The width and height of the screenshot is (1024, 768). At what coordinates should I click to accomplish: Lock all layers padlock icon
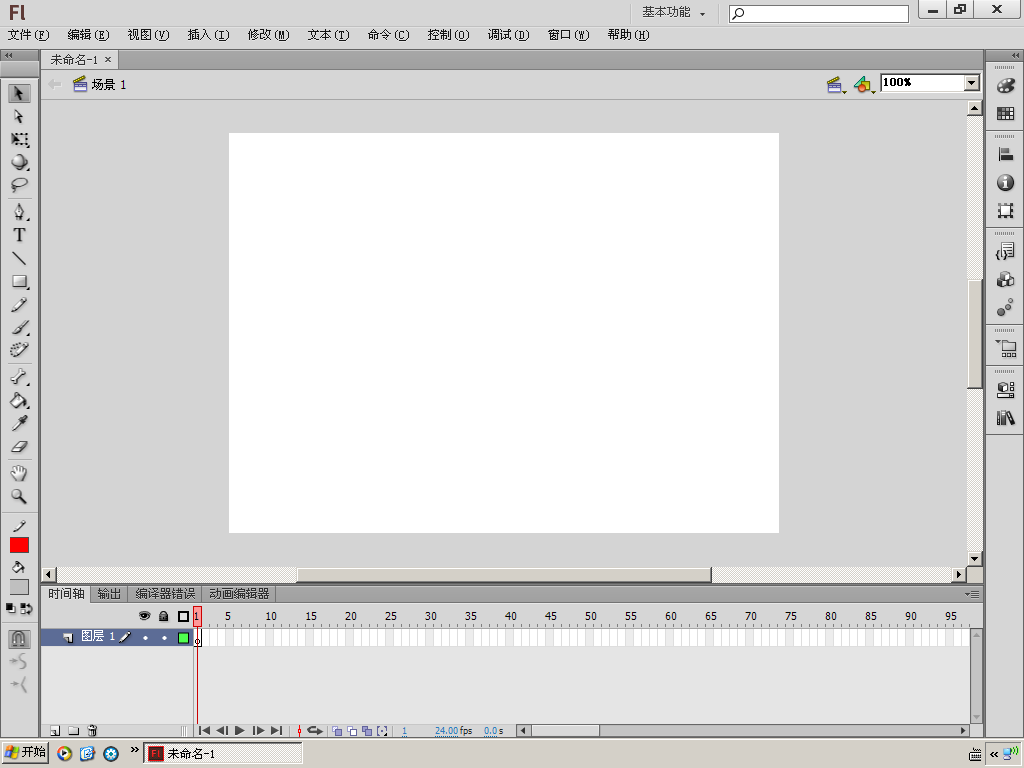[x=164, y=616]
